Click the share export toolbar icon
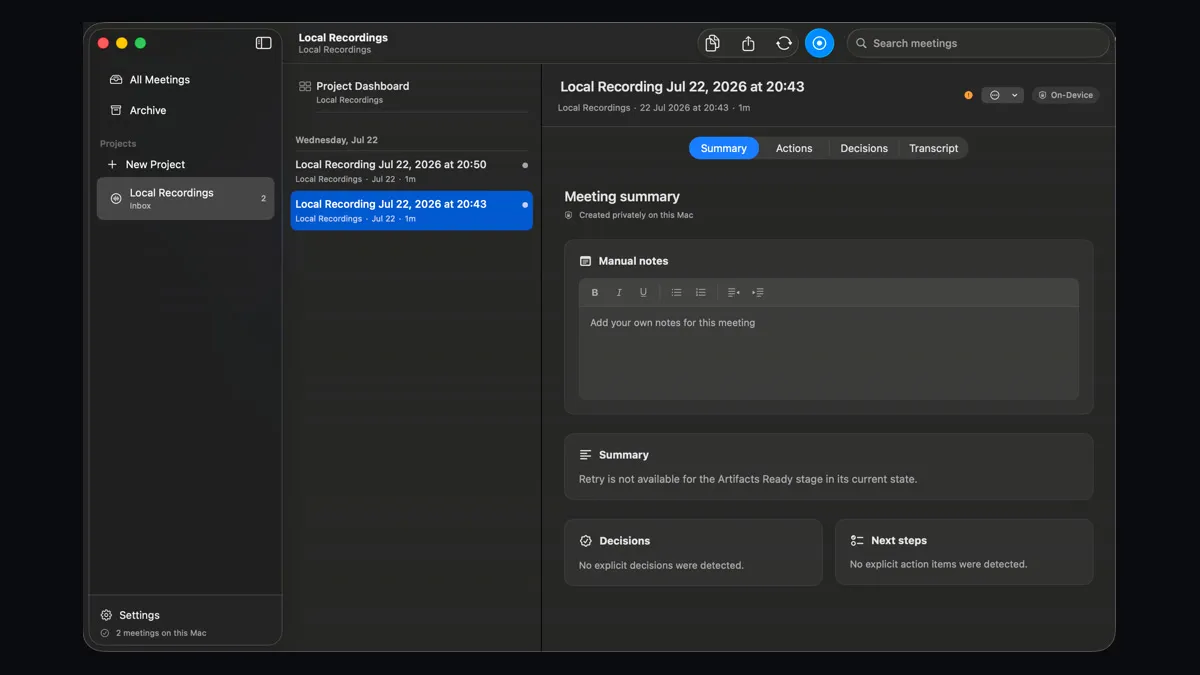 pyautogui.click(x=748, y=43)
